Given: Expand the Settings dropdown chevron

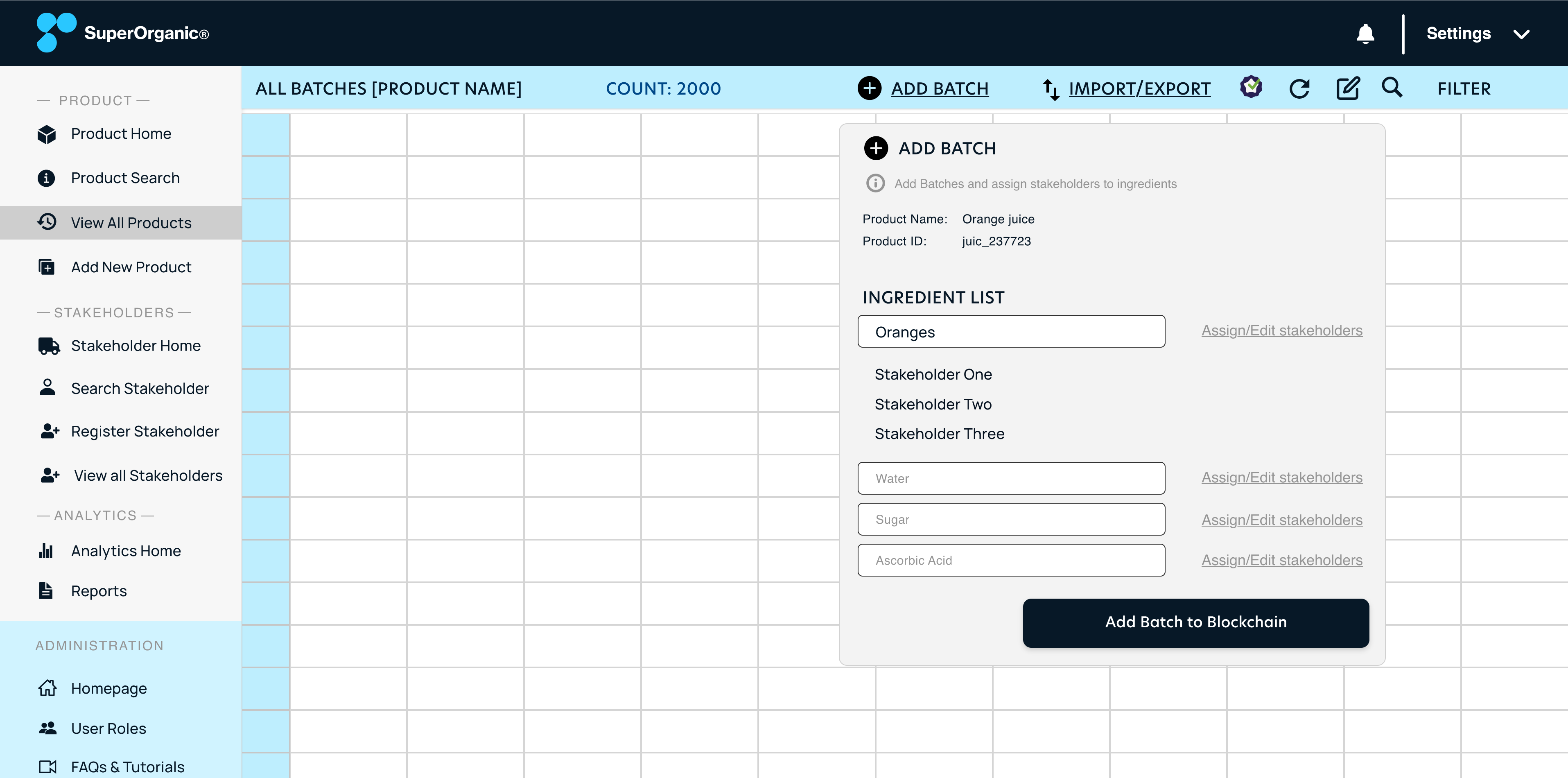Looking at the screenshot, I should click(1521, 34).
